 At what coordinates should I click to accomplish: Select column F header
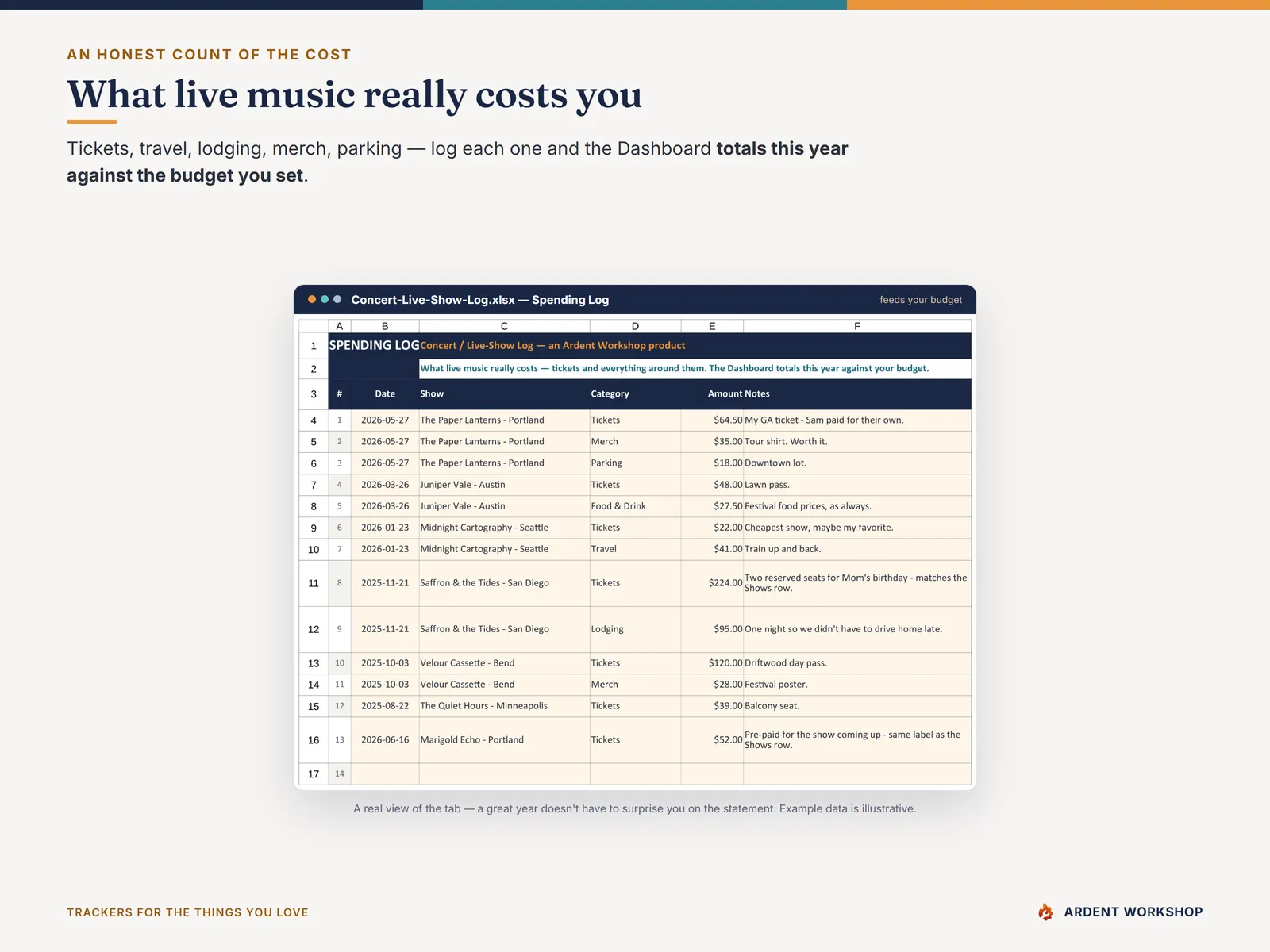857,326
